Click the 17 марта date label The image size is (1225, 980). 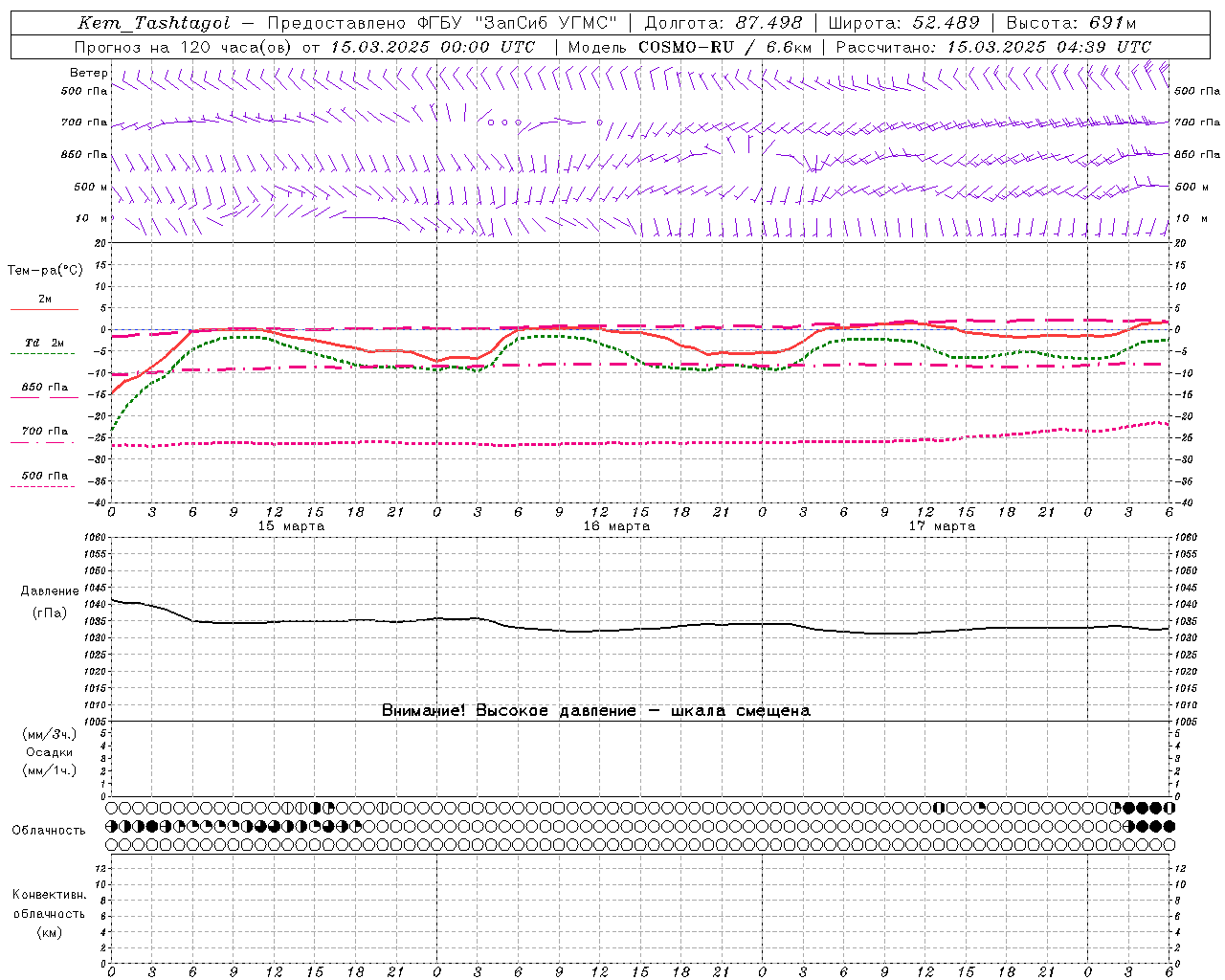942,526
